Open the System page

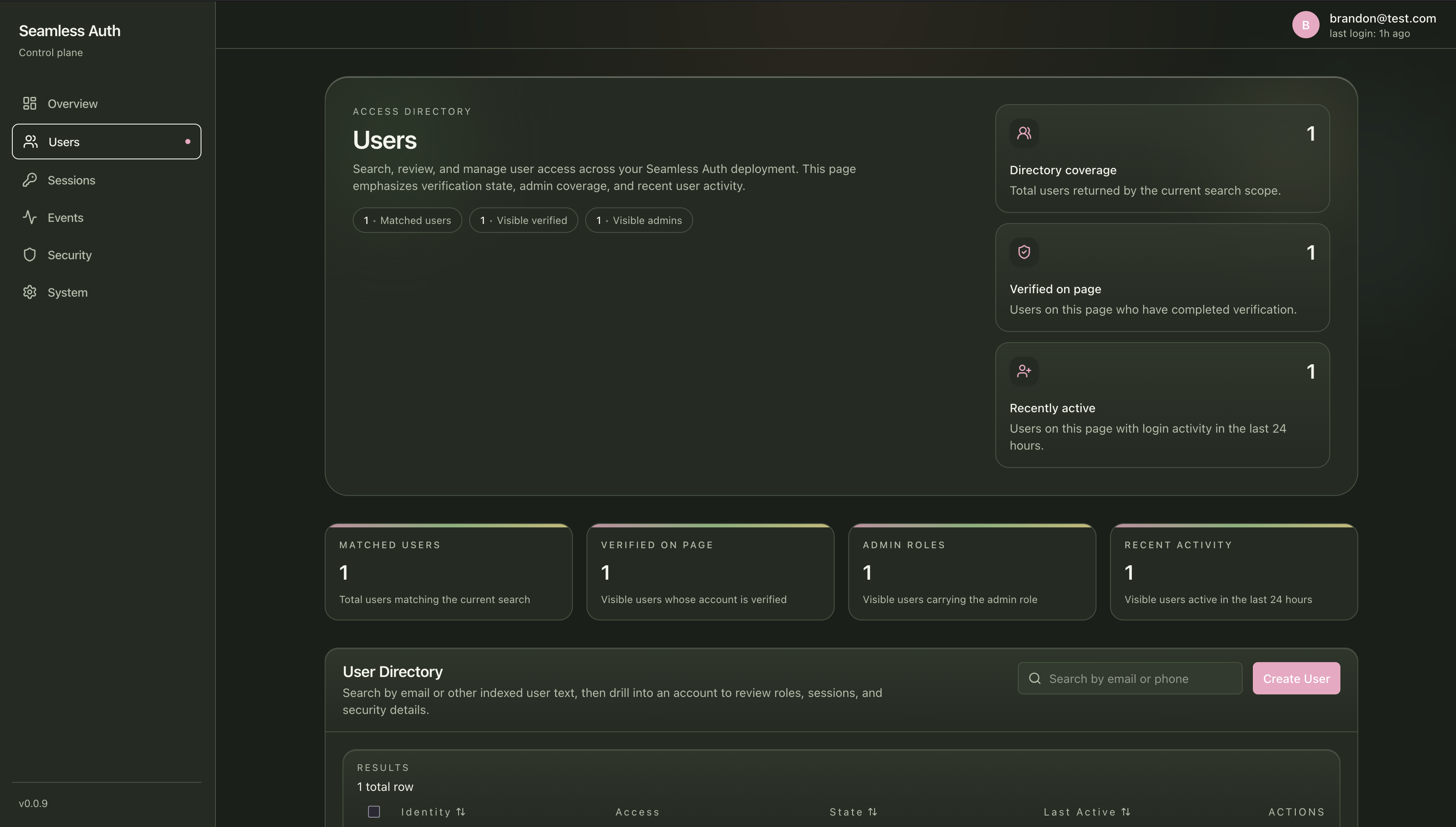point(106,292)
